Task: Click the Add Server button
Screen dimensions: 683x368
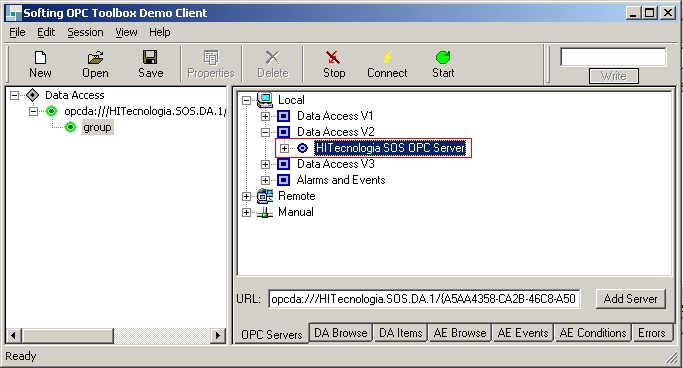Action: [x=630, y=299]
